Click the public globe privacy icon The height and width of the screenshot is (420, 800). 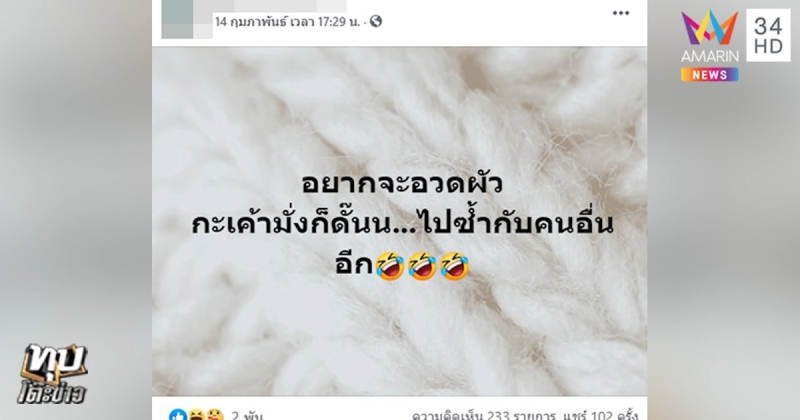[x=376, y=21]
